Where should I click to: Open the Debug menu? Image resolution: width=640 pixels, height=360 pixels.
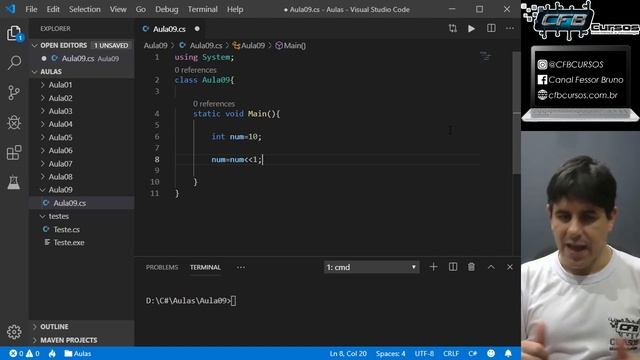point(167,9)
